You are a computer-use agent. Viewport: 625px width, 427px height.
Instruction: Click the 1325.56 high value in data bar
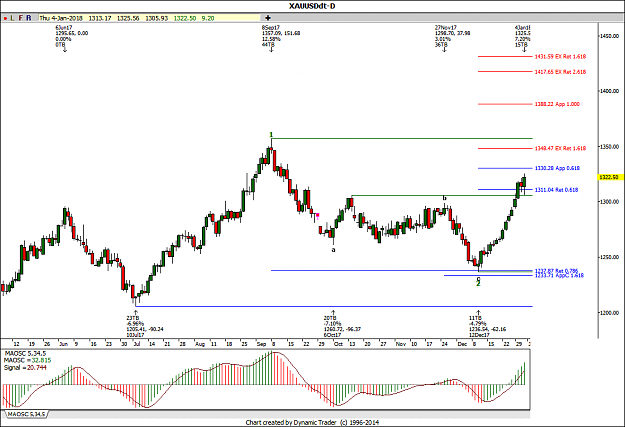(x=128, y=18)
